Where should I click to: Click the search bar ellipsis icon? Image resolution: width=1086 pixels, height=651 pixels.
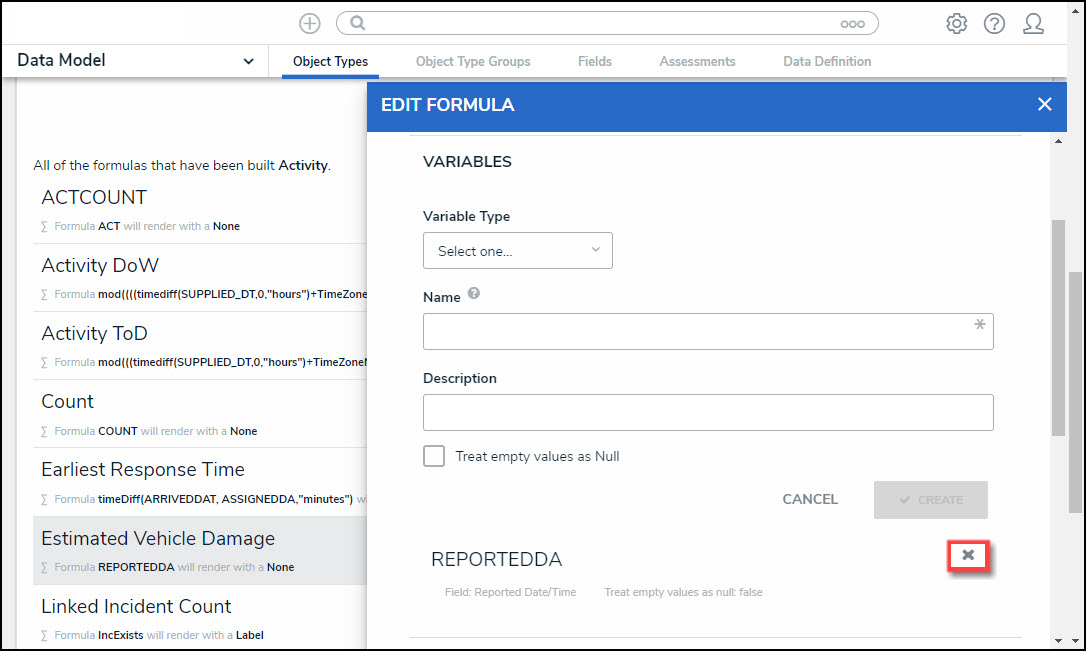(x=852, y=24)
